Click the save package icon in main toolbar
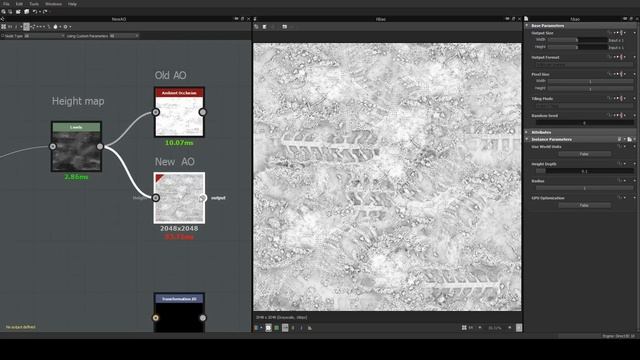 click(27, 12)
